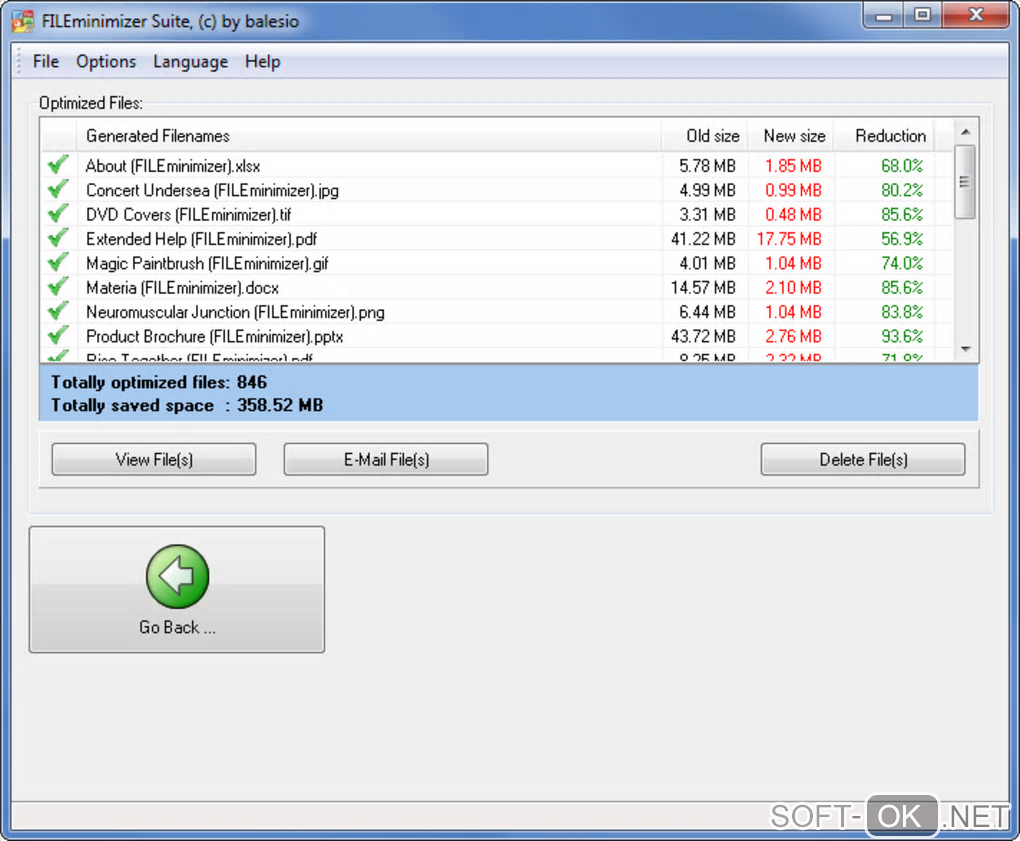Click the 14.57 MB old size value

703,288
